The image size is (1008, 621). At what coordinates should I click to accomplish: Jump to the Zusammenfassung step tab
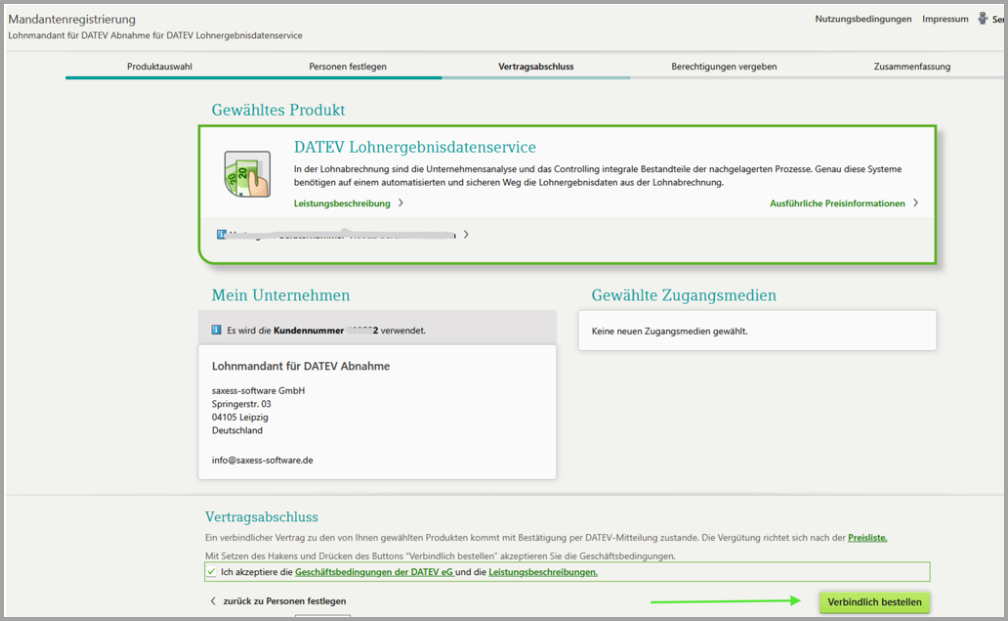pyautogui.click(x=911, y=66)
